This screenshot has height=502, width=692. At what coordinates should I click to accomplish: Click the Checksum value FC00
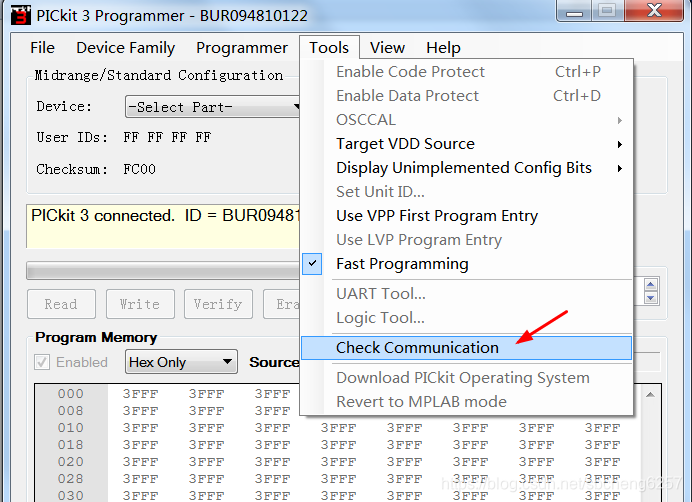point(139,170)
